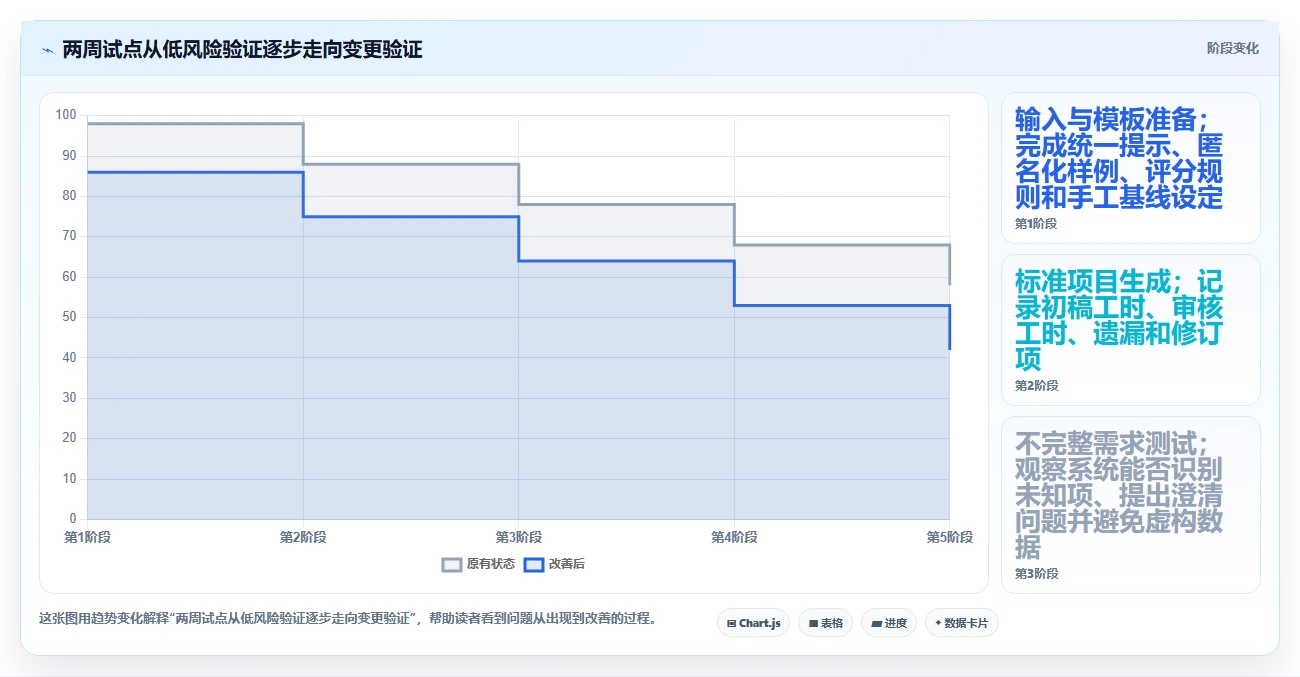Click the 第1阶段 label under first card
Image resolution: width=1300 pixels, height=677 pixels.
click(x=1036, y=224)
